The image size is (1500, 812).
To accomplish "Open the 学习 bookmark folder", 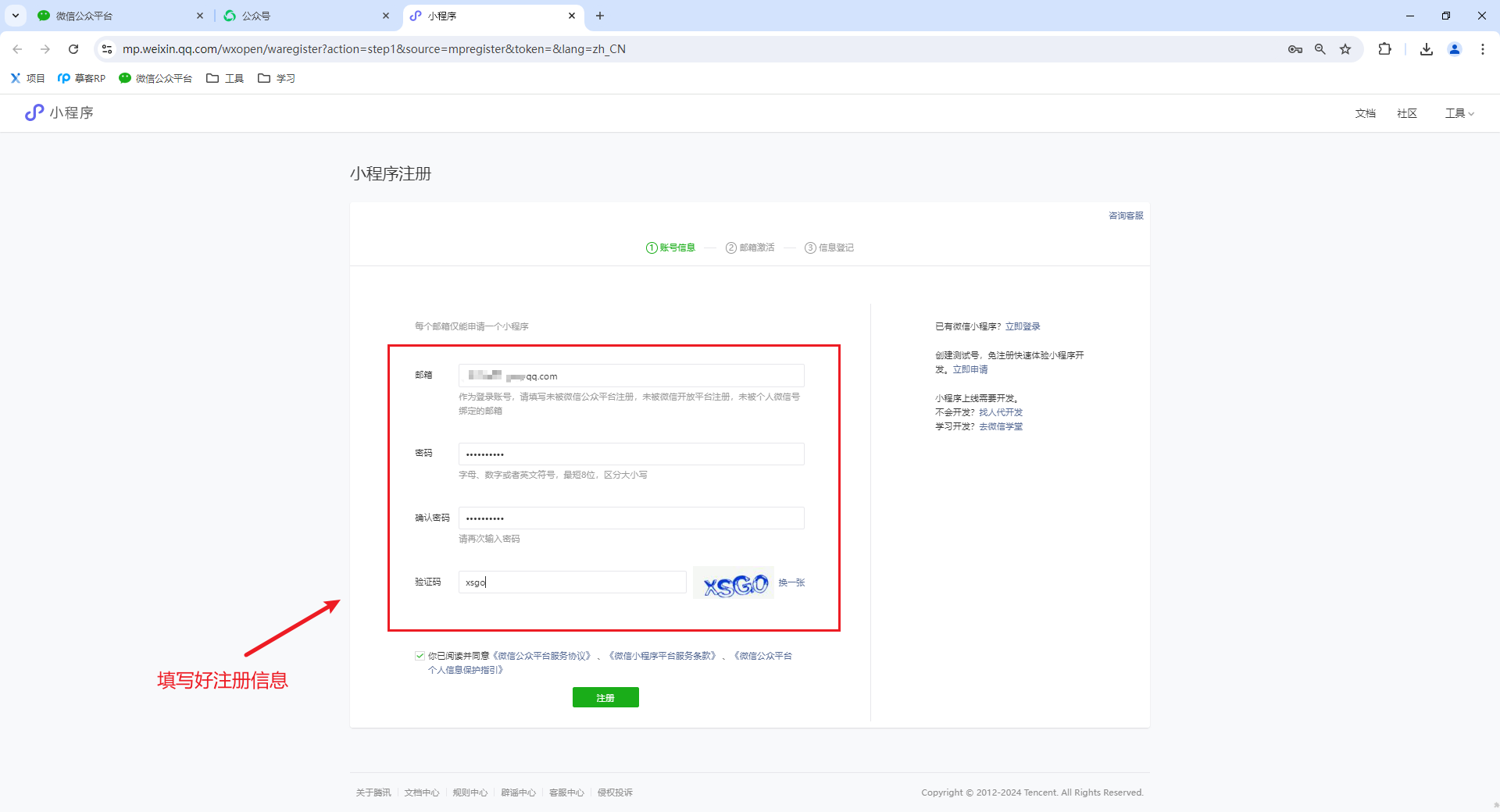I will click(x=277, y=78).
